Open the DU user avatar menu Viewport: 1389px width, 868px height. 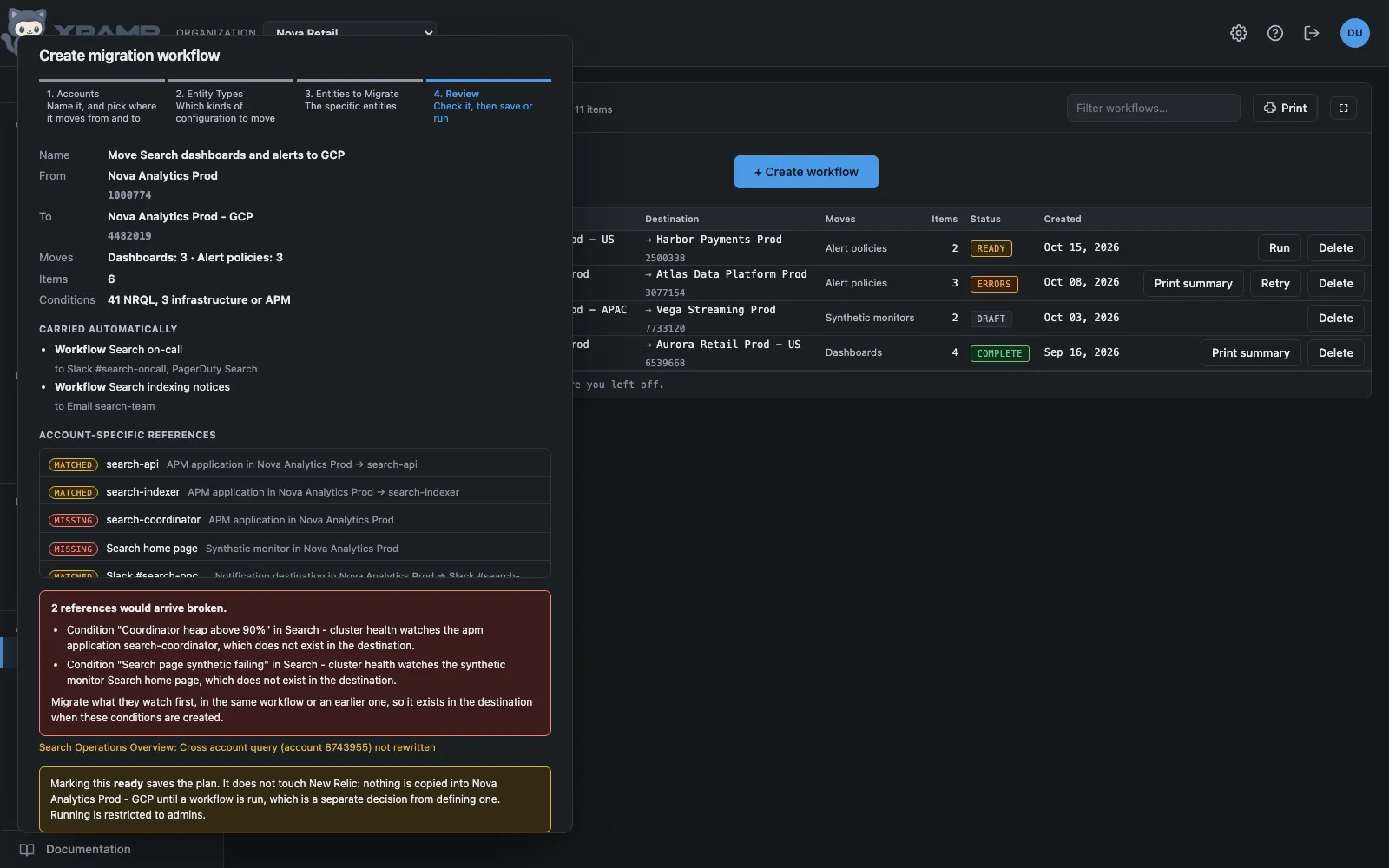click(x=1355, y=33)
